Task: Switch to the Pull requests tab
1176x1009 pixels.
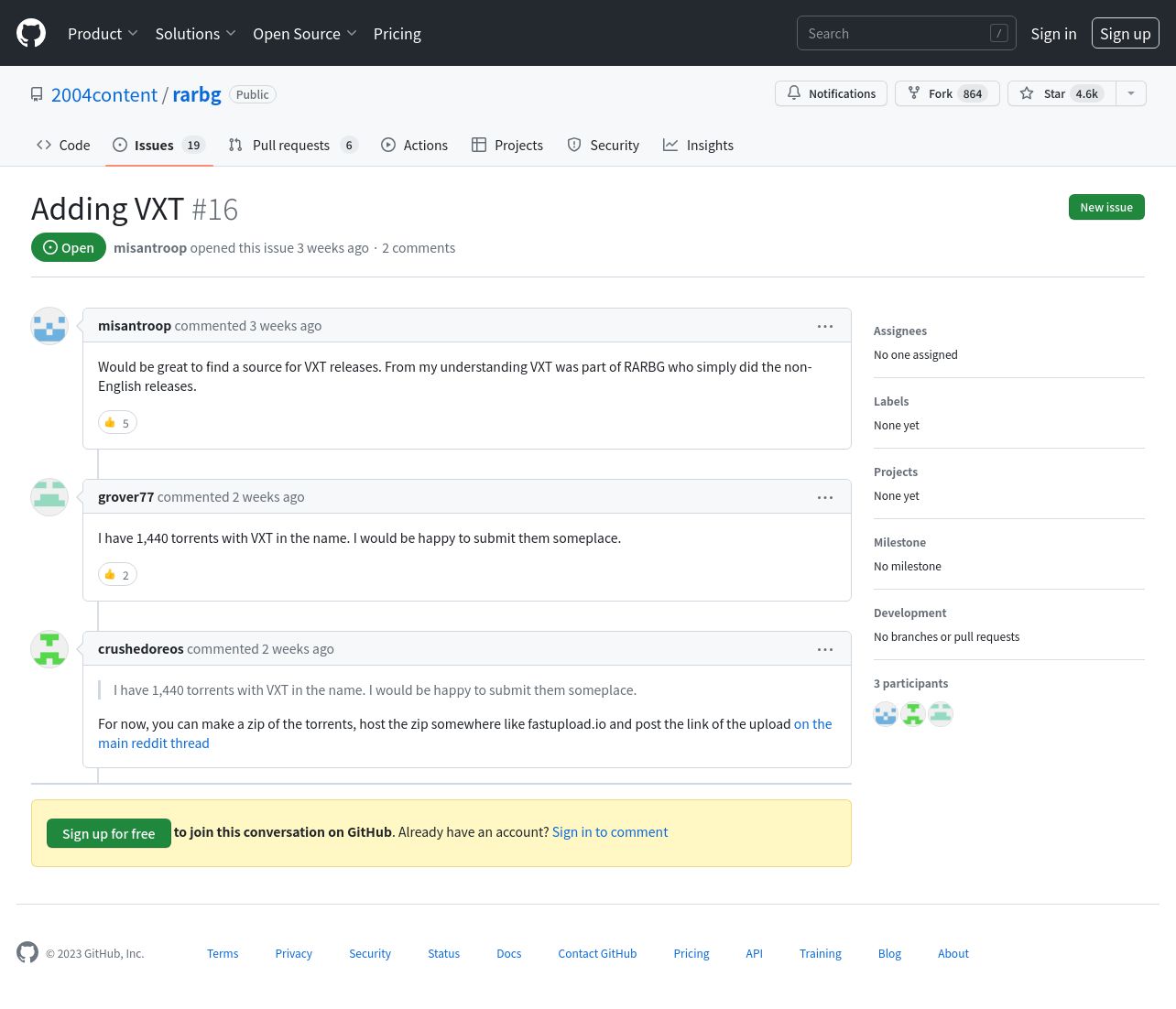Action: 293,145
